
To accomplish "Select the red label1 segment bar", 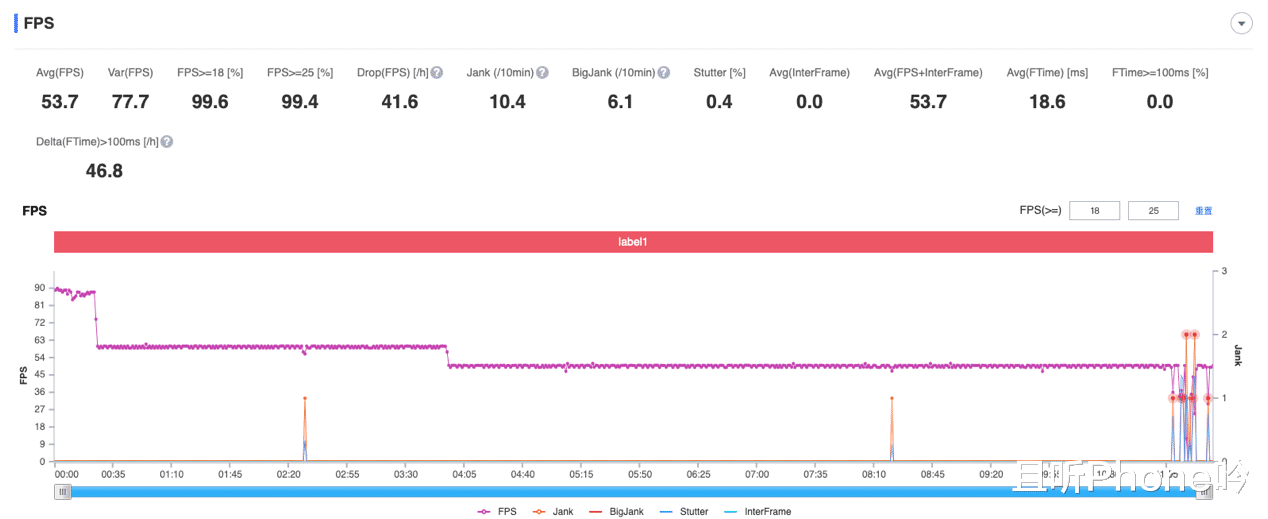I will click(633, 242).
